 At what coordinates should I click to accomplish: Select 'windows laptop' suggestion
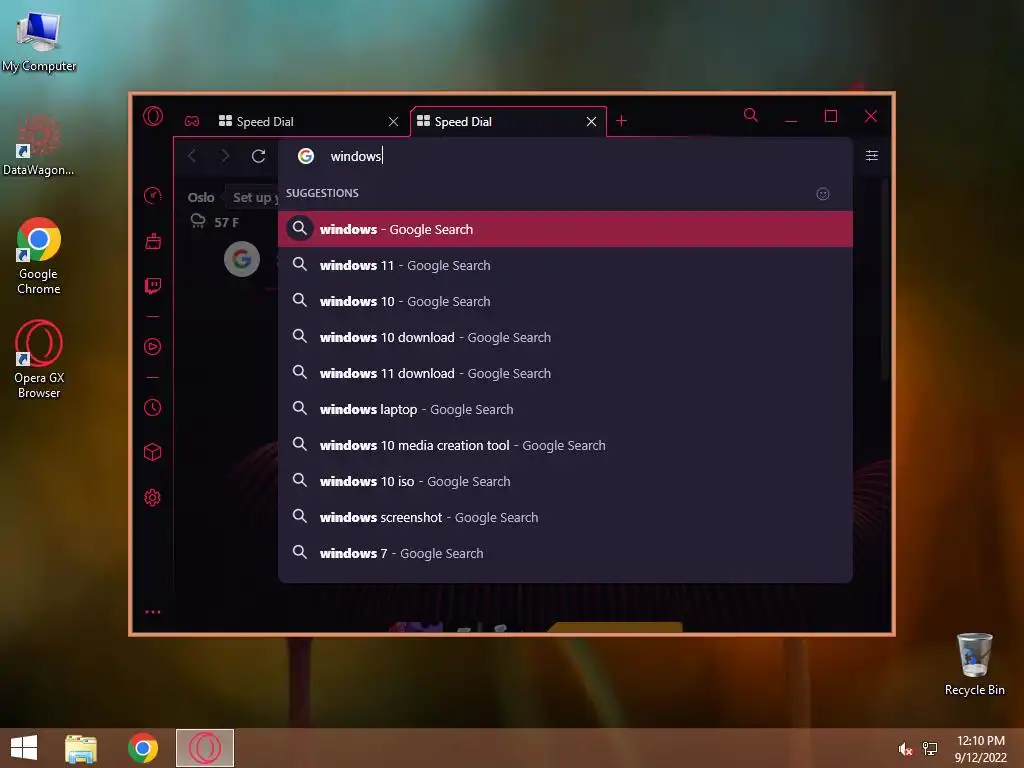566,409
